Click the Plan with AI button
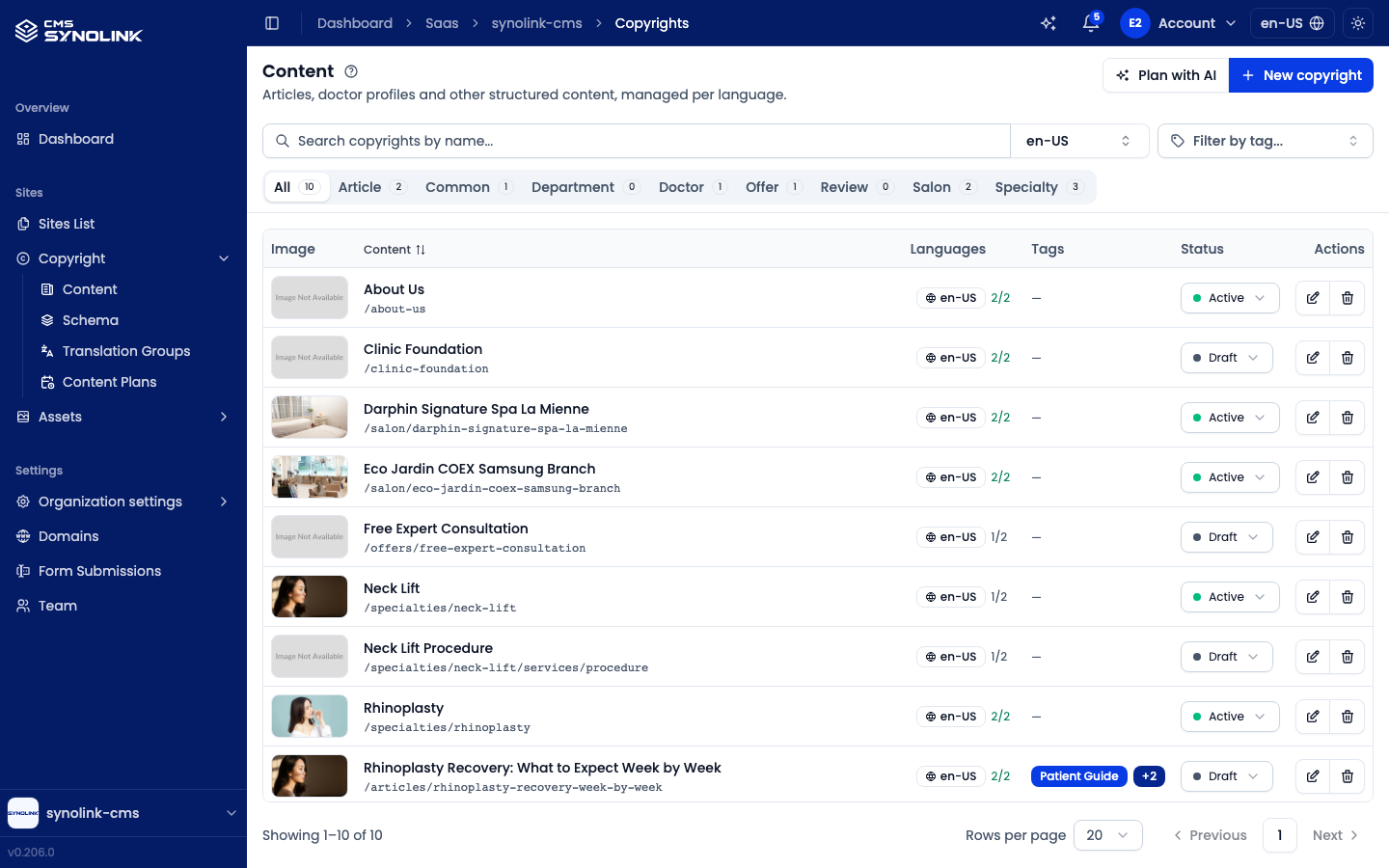This screenshot has height=868, width=1389. 1166,75
